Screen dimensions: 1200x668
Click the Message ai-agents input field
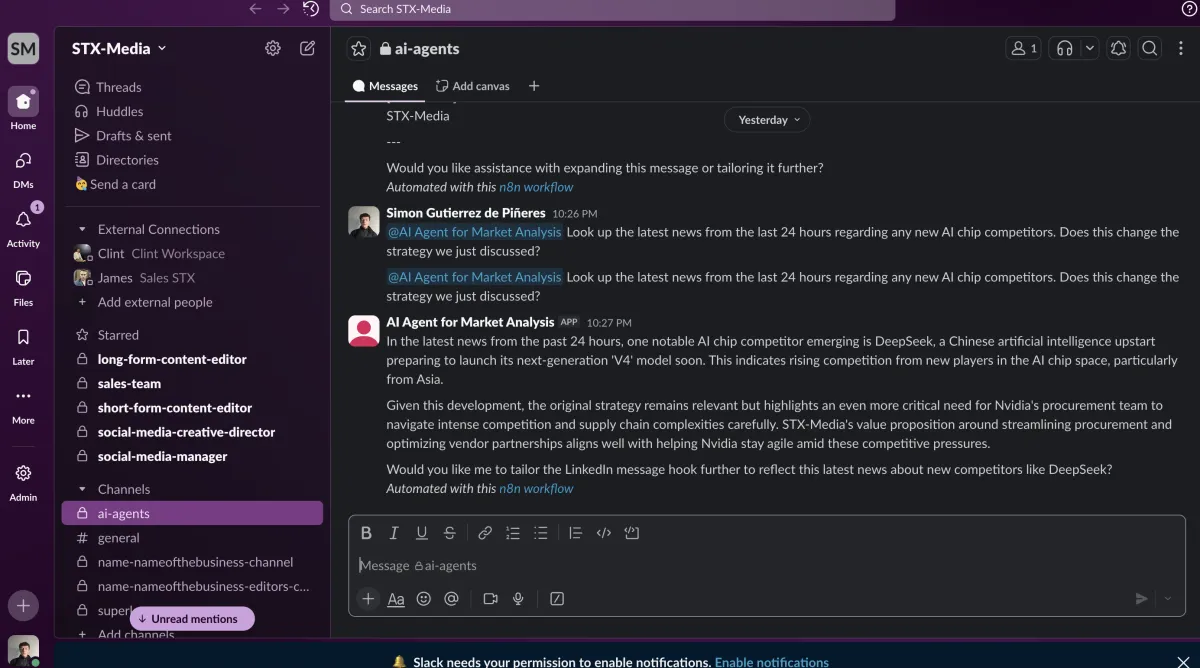[766, 566]
